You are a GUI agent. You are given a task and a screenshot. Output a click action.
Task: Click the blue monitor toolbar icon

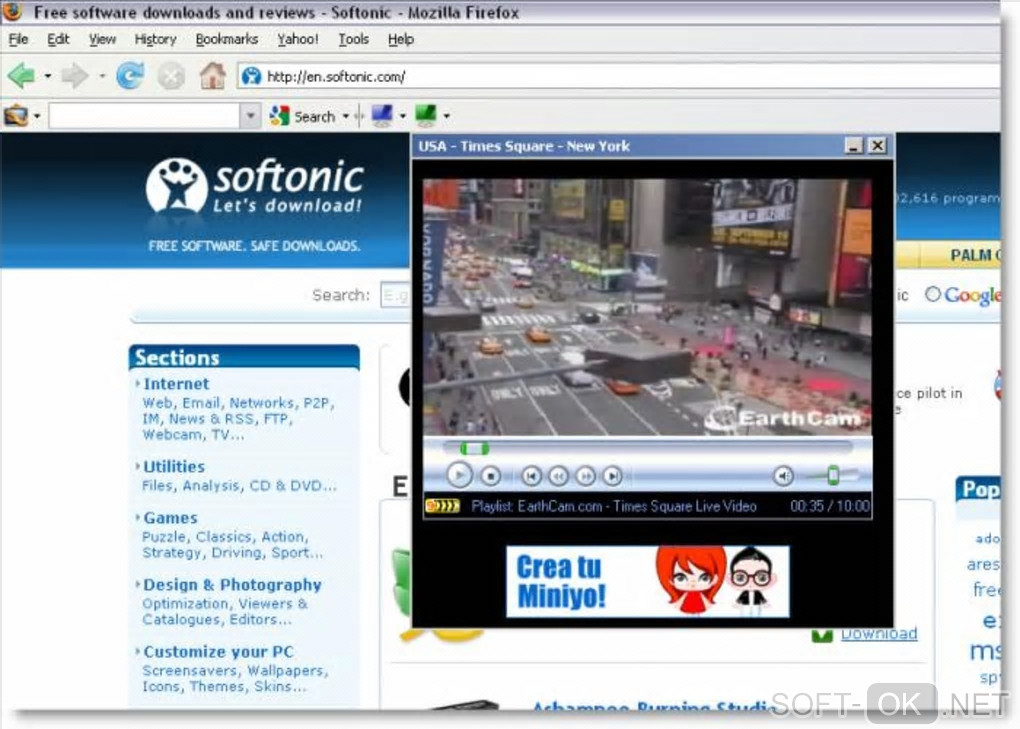click(382, 116)
